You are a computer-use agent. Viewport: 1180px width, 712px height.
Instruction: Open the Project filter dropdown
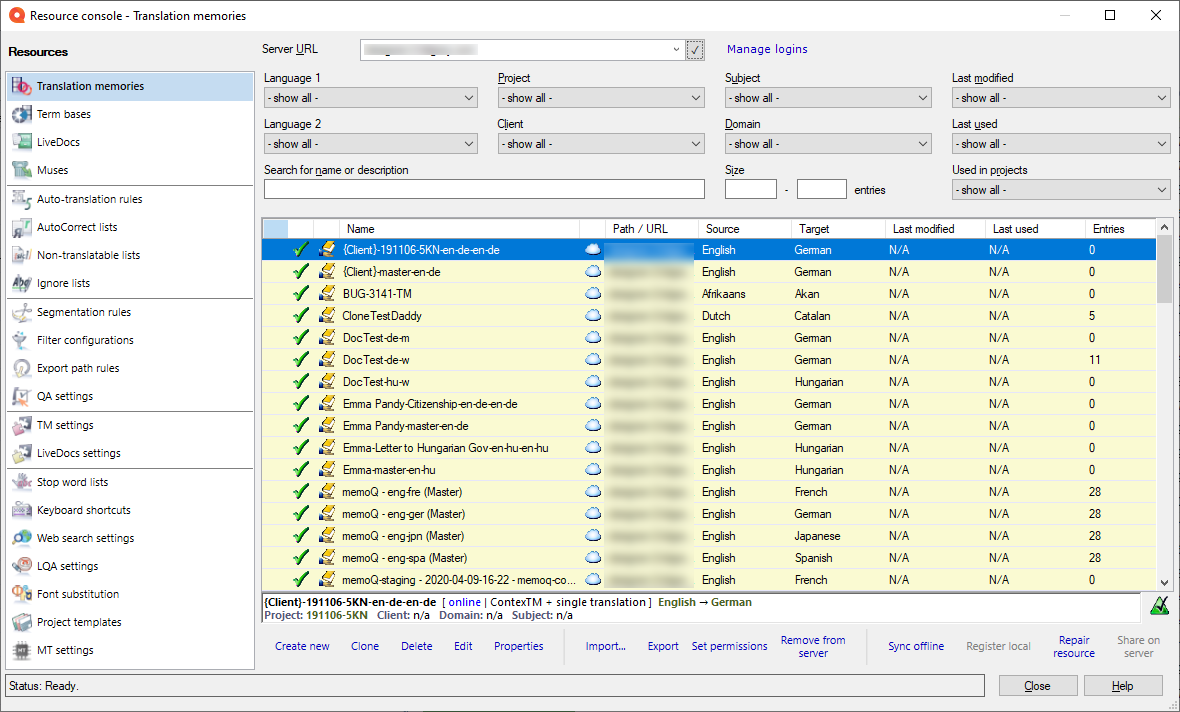[601, 98]
